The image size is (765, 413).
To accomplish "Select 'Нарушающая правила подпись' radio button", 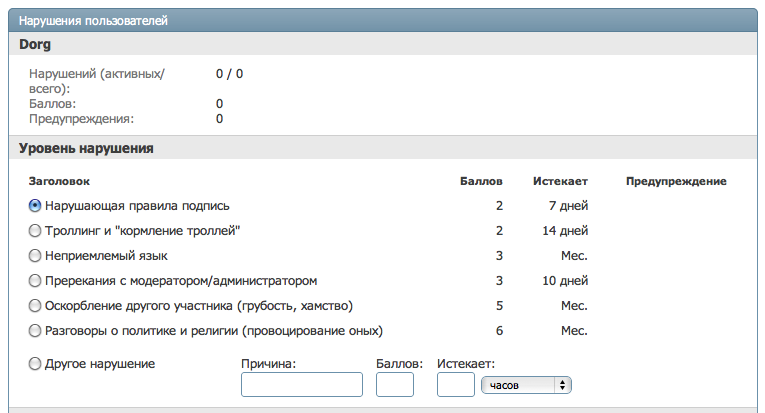I will coord(35,206).
